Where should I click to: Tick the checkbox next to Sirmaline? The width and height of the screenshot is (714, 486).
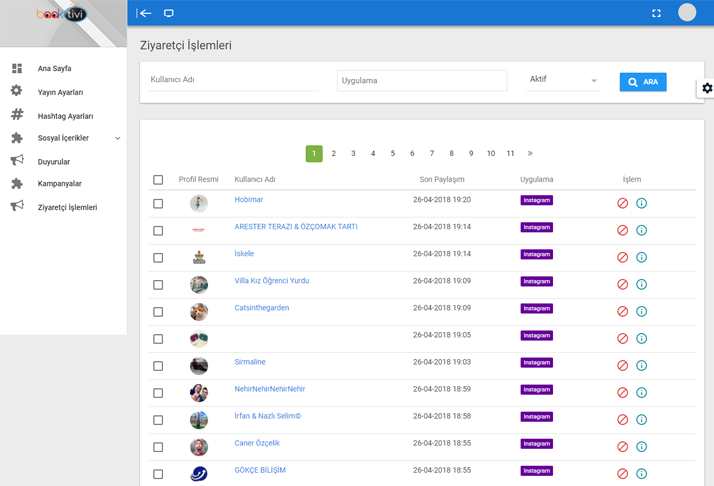158,366
